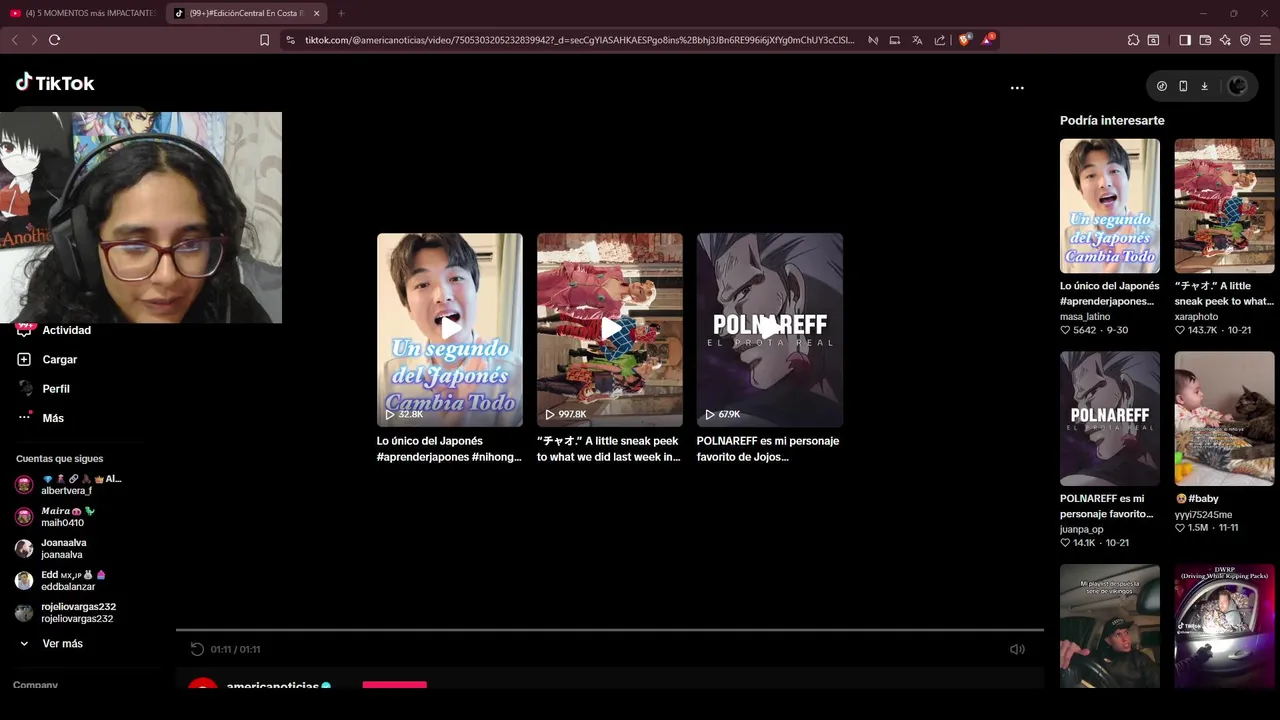Open a new browser tab with plus
This screenshot has height=720, width=1280.
point(341,13)
